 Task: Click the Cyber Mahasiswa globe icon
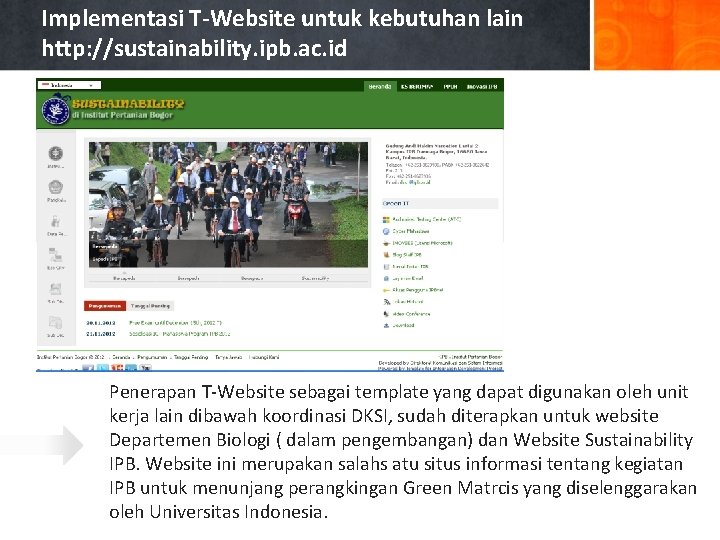(386, 231)
